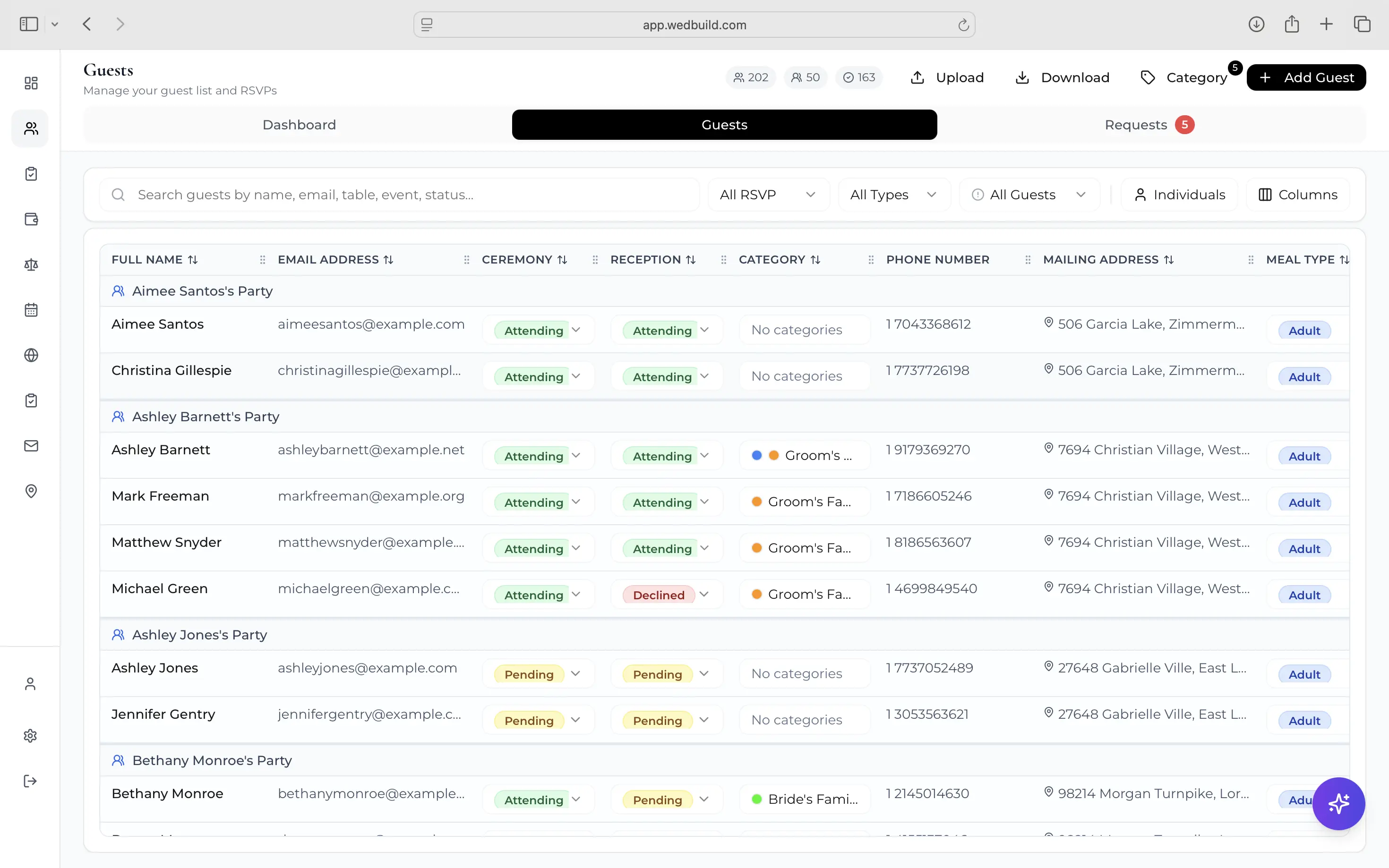Open Jennifer Gentry ceremony Pending dropdown
Viewport: 1389px width, 868px height.
(539, 721)
